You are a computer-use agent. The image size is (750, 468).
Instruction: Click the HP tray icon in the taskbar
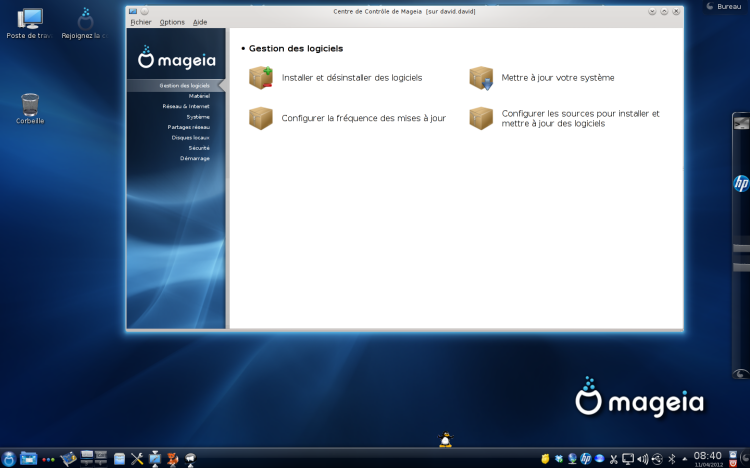pyautogui.click(x=585, y=459)
